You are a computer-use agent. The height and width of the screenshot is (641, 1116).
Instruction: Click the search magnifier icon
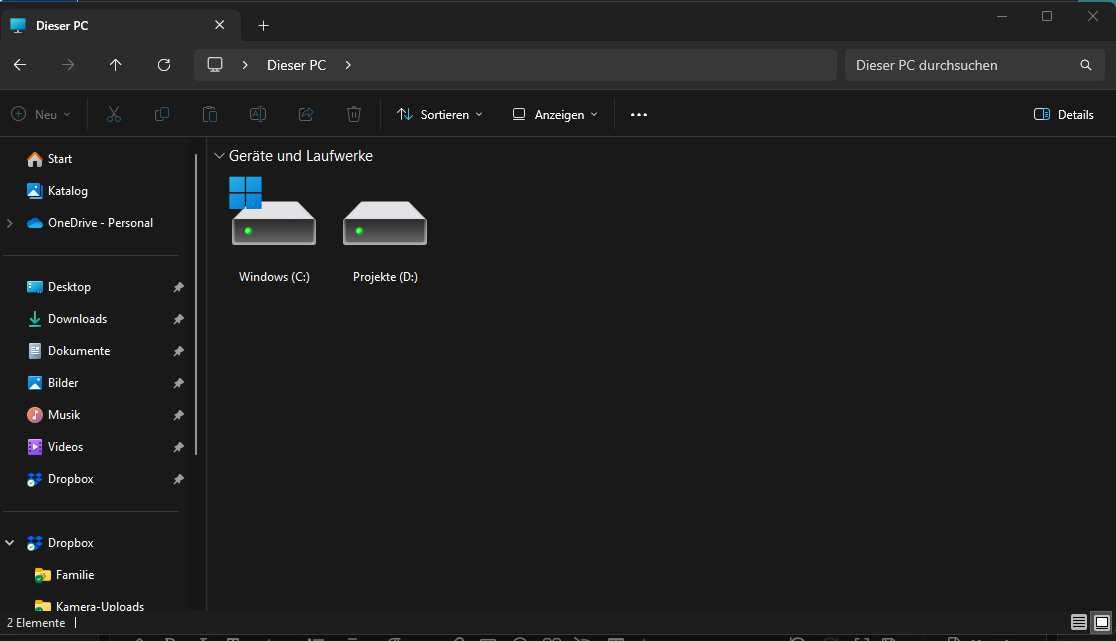tap(1085, 65)
